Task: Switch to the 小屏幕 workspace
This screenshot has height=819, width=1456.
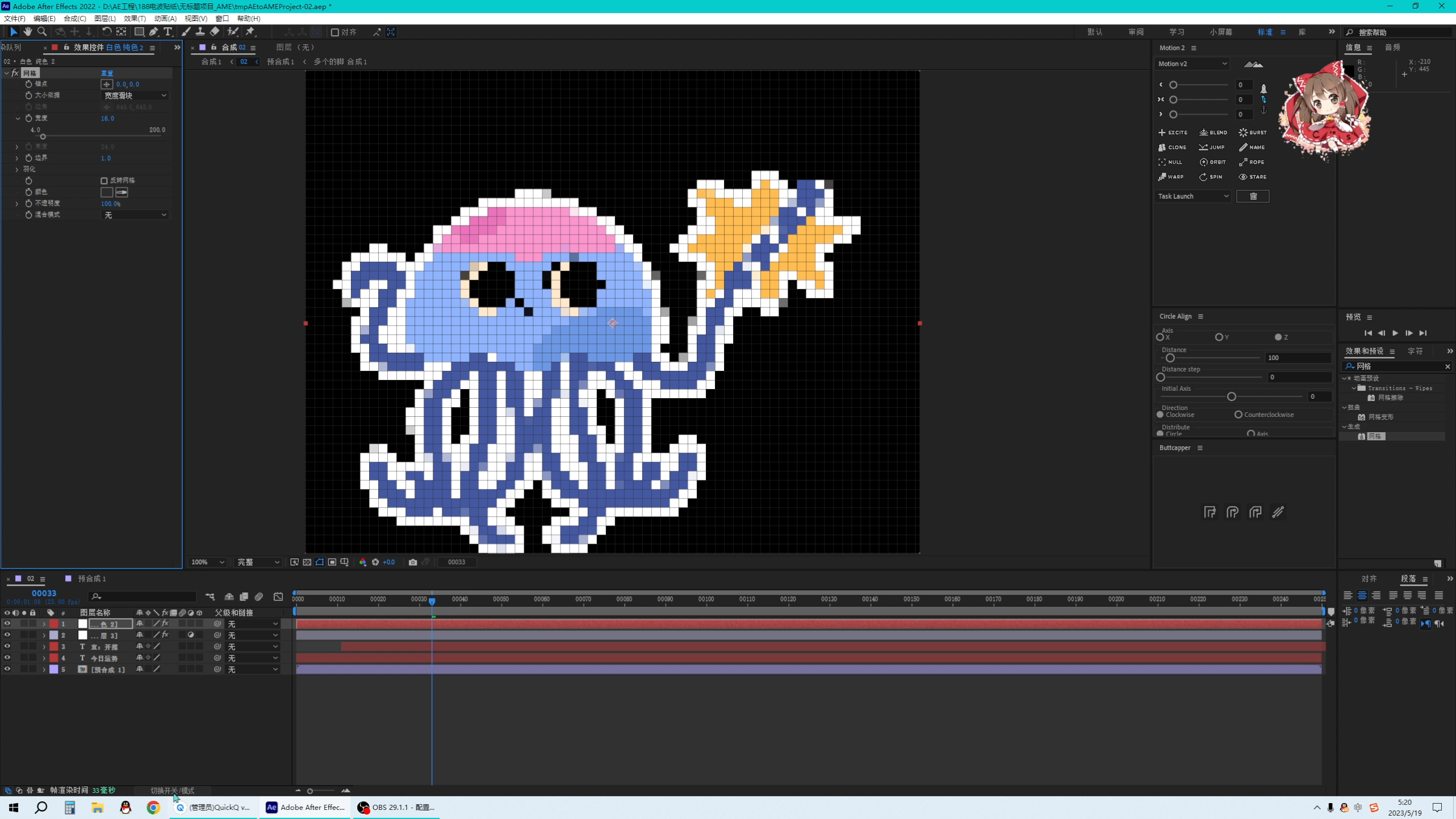Action: coord(1221,32)
